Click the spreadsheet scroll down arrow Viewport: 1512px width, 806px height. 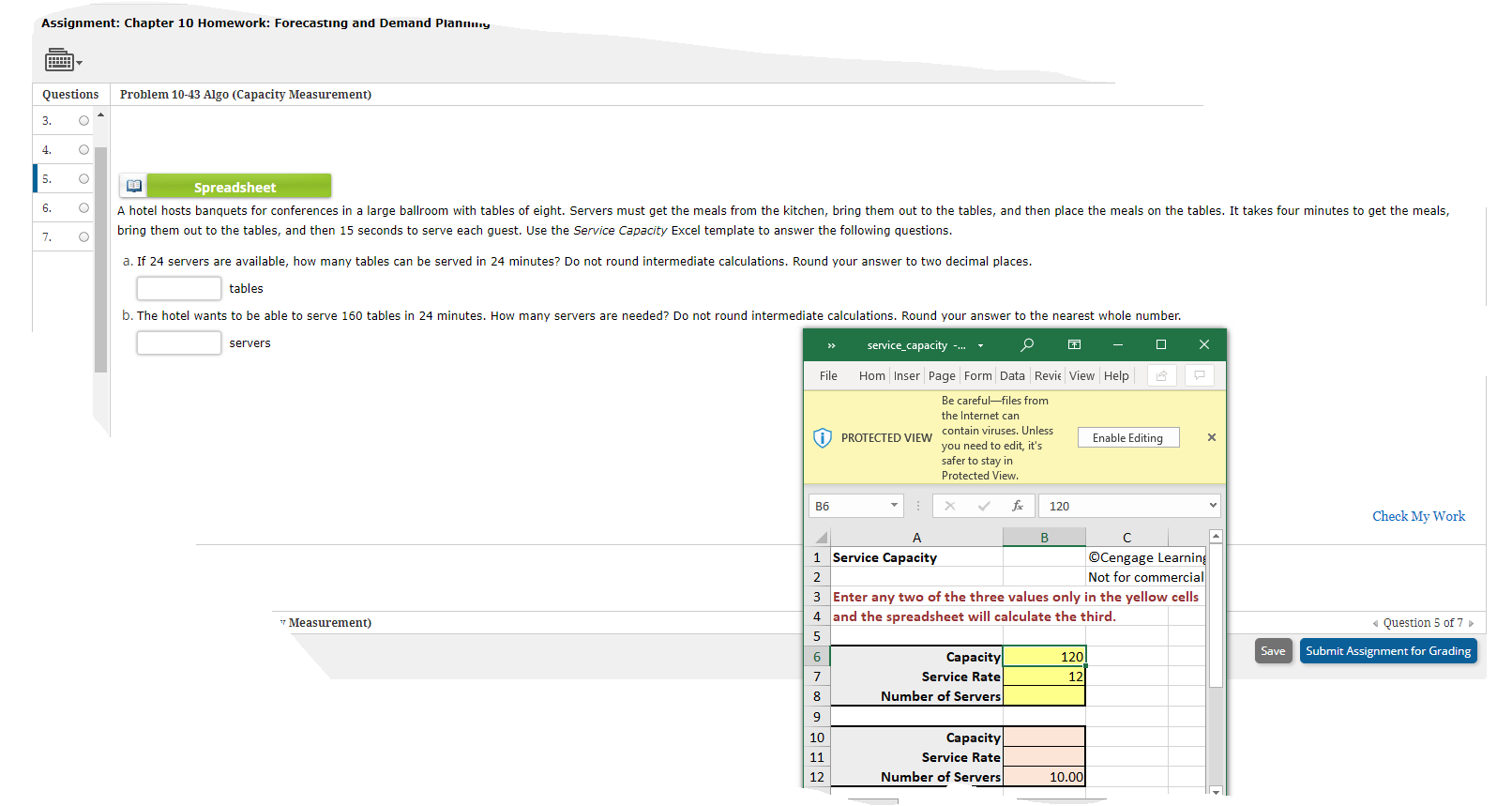pos(1216,791)
